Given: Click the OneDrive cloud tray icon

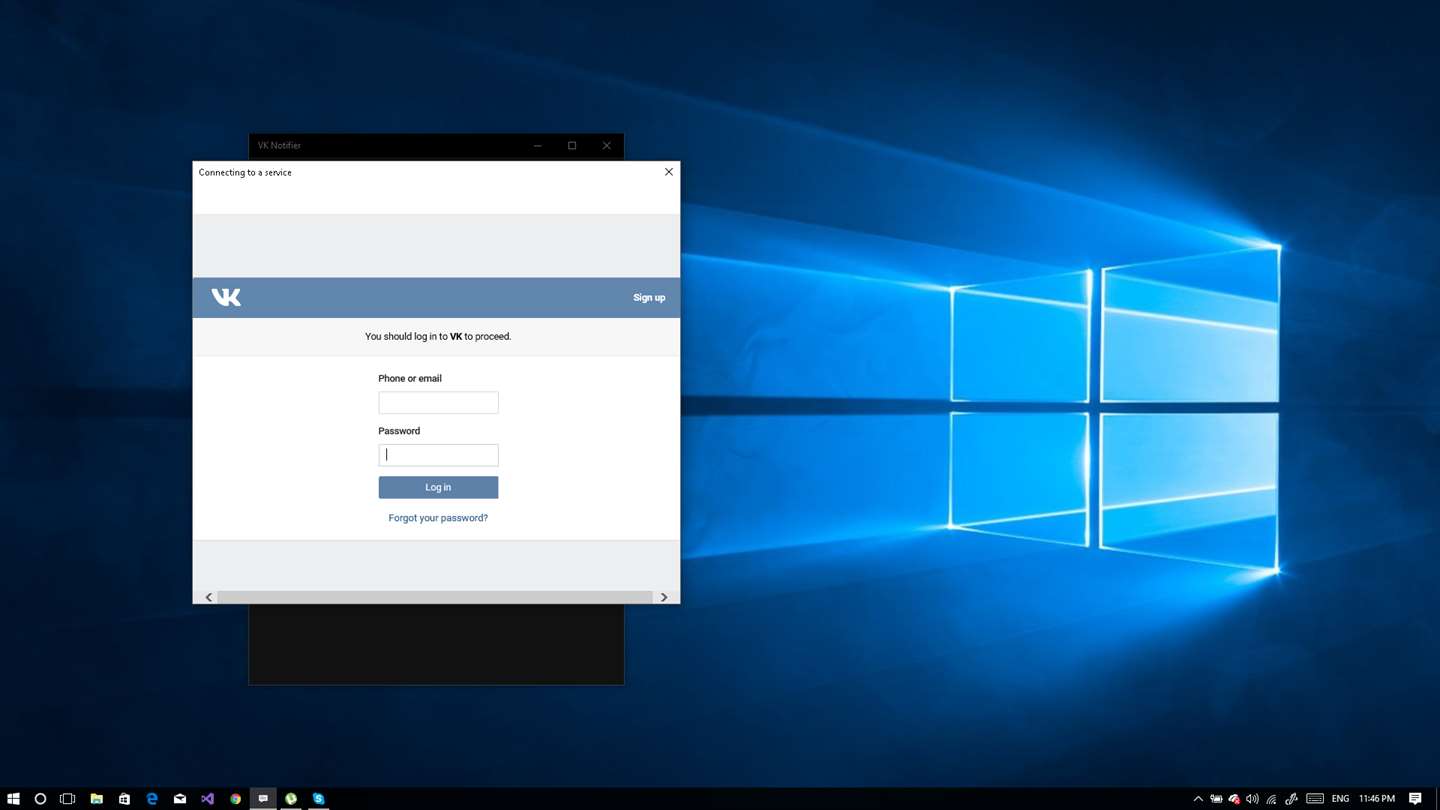Looking at the screenshot, I should pos(1234,799).
